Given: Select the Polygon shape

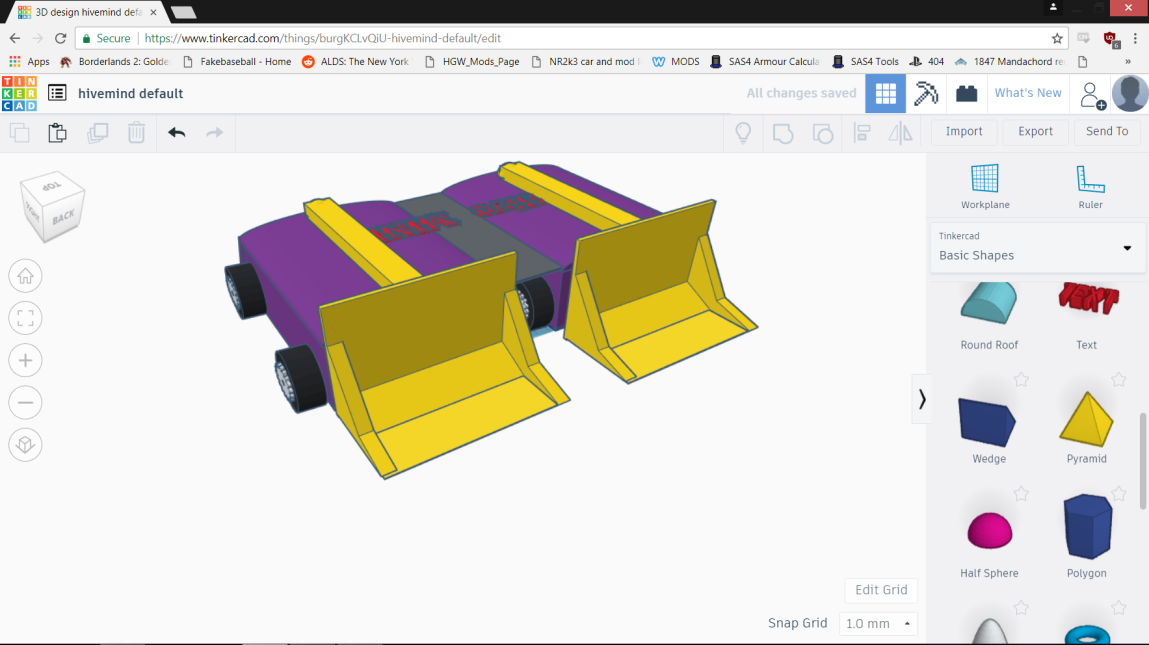Looking at the screenshot, I should 1087,537.
